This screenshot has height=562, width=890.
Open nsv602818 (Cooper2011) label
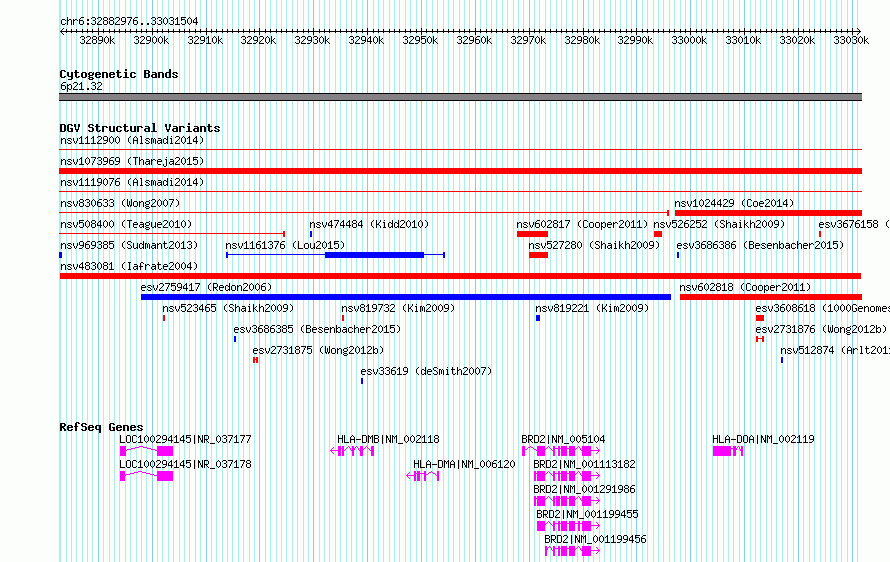(745, 287)
